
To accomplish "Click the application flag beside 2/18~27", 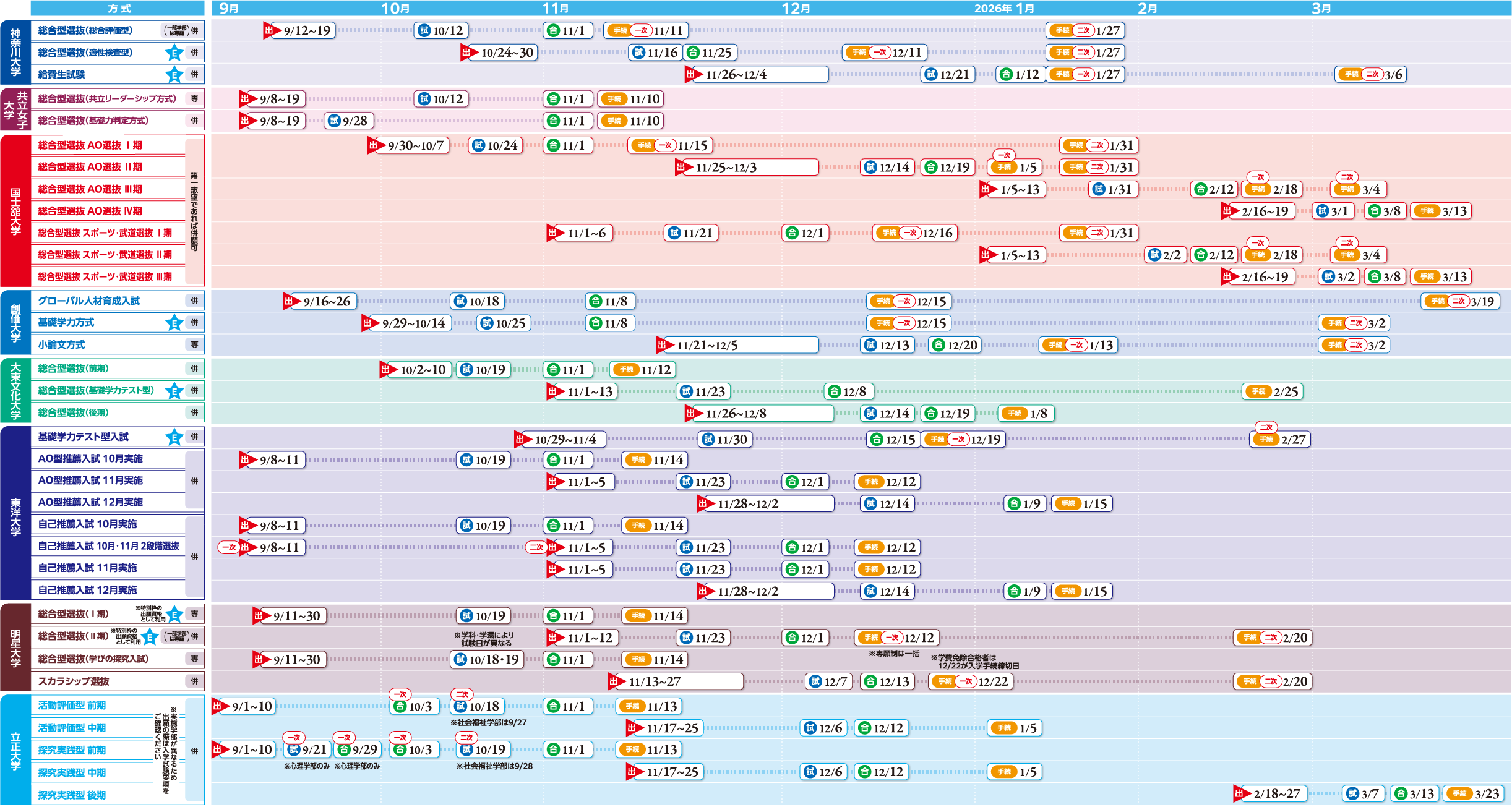I will (1240, 793).
